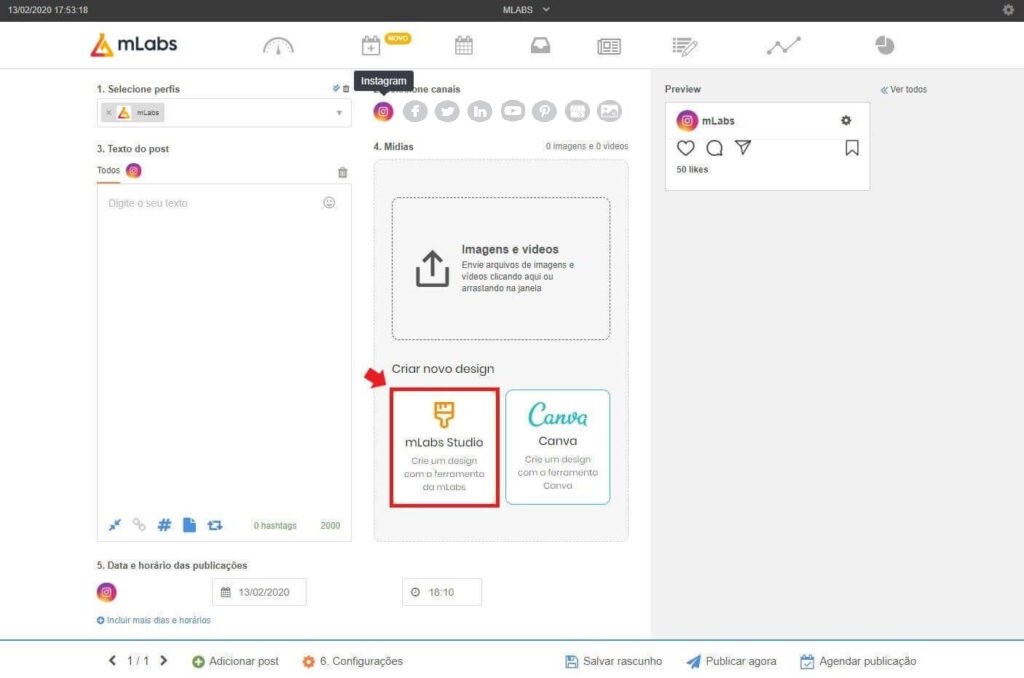Remove the mLabs profile chip
The height and width of the screenshot is (678, 1024).
point(108,113)
